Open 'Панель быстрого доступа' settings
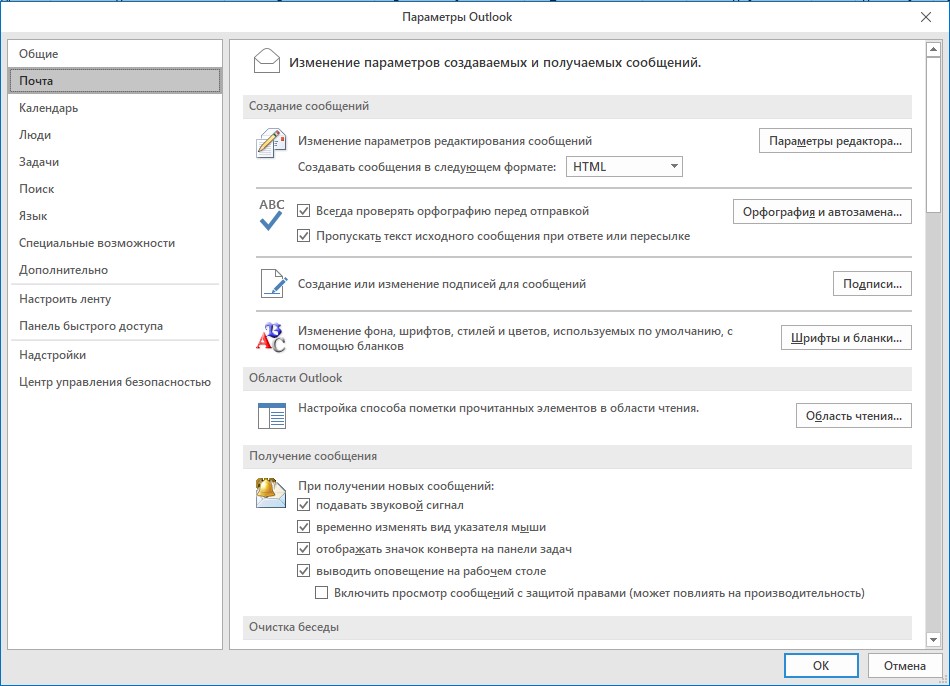 (x=115, y=325)
